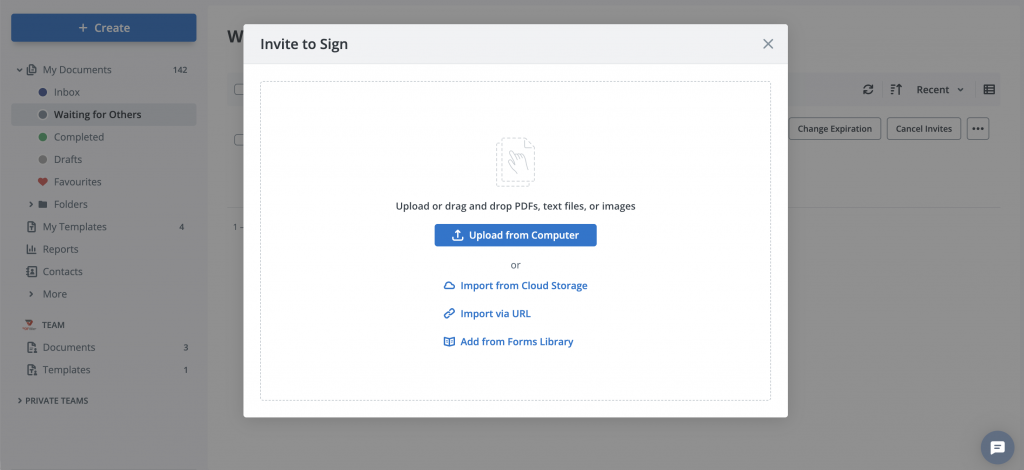Click the Folders folder icon
This screenshot has width=1024, height=470.
(43, 204)
